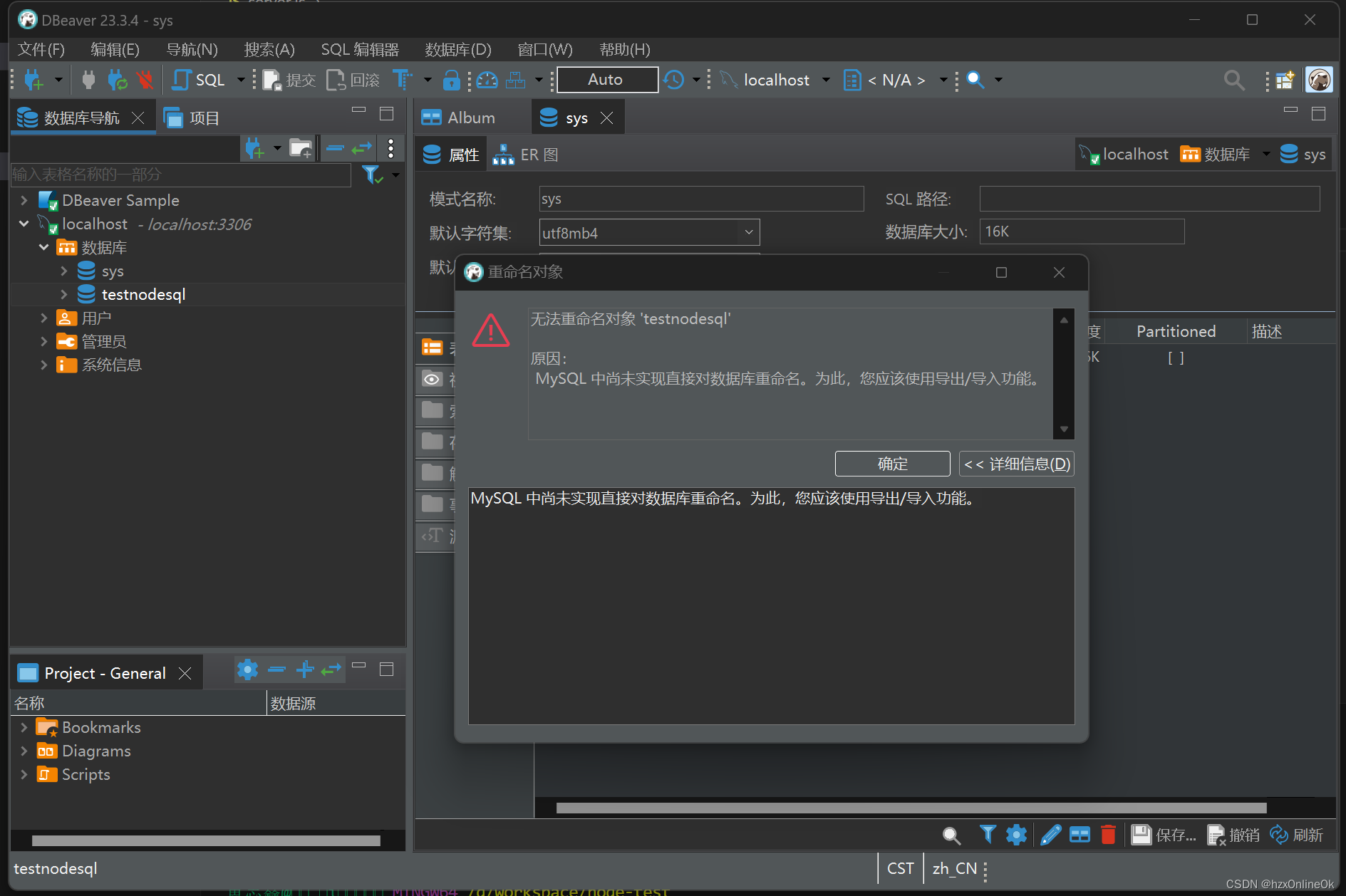The height and width of the screenshot is (896, 1346).
Task: Expand the 用户 folder node
Action: click(x=43, y=318)
